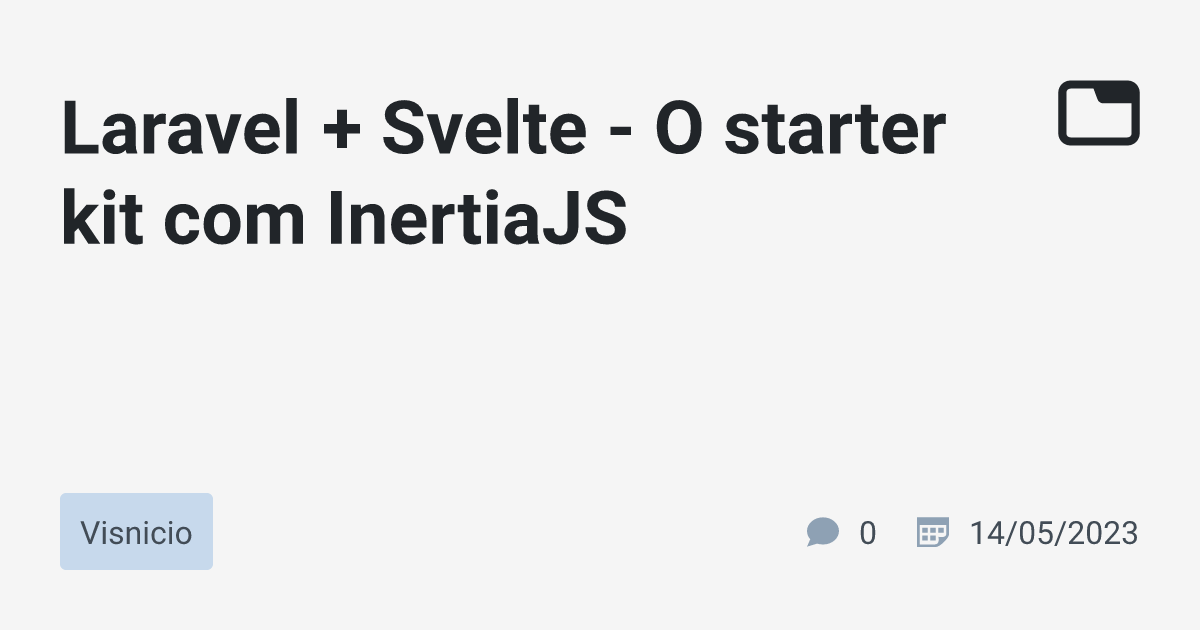Click the word Svelte in the title
The height and width of the screenshot is (630, 1200).
(x=483, y=130)
